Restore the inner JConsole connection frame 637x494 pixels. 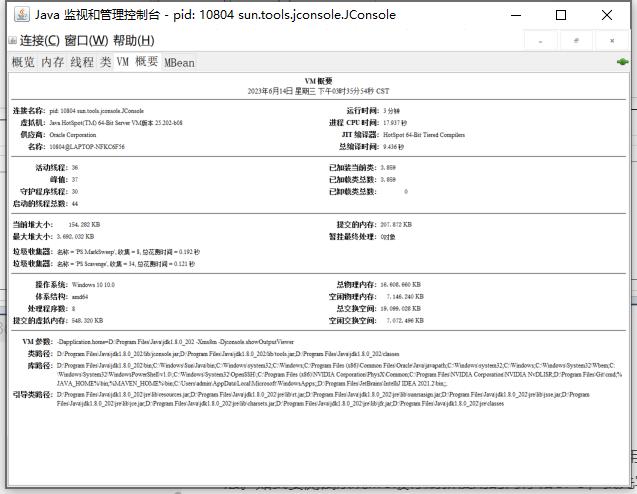pos(576,41)
